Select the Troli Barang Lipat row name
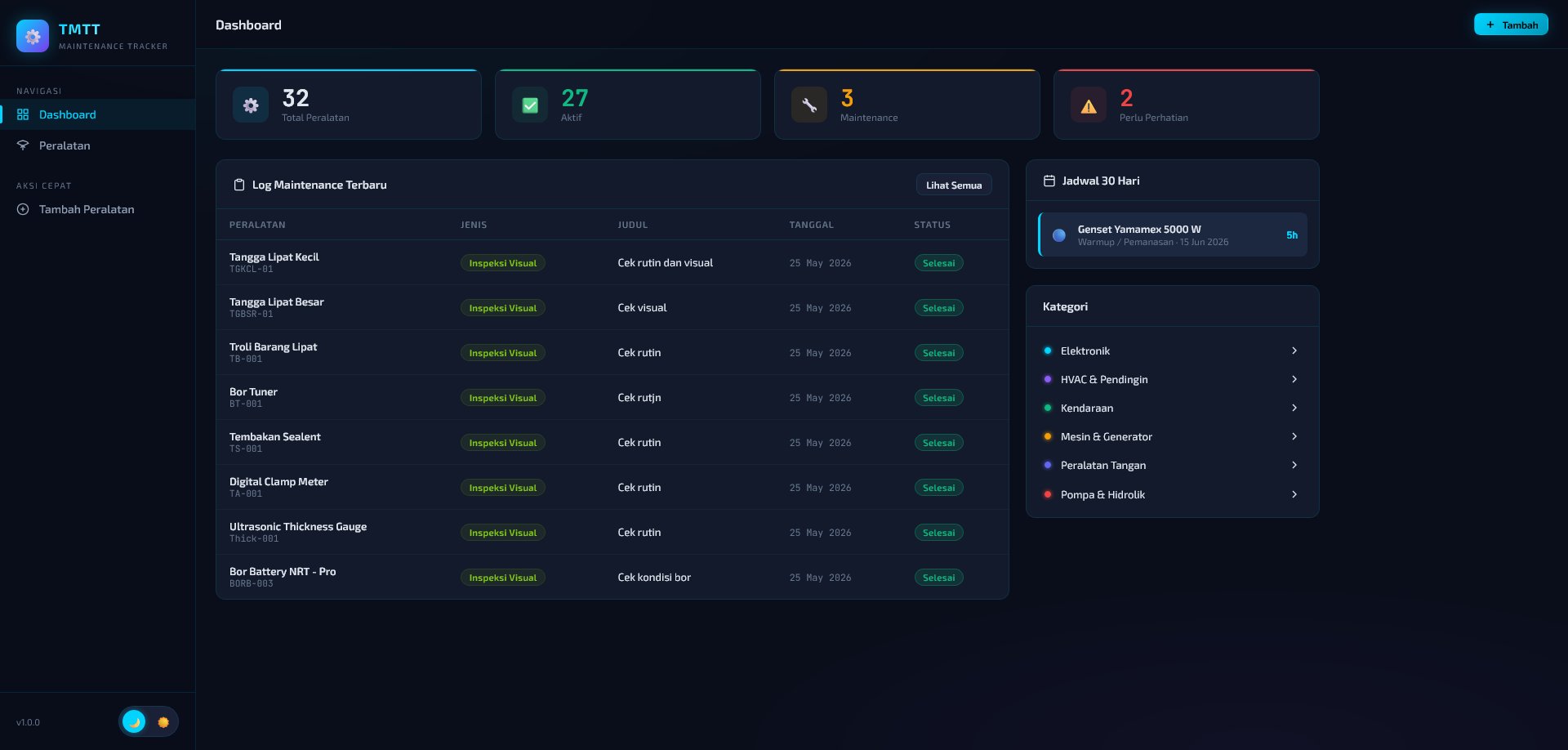The height and width of the screenshot is (750, 1568). (274, 347)
